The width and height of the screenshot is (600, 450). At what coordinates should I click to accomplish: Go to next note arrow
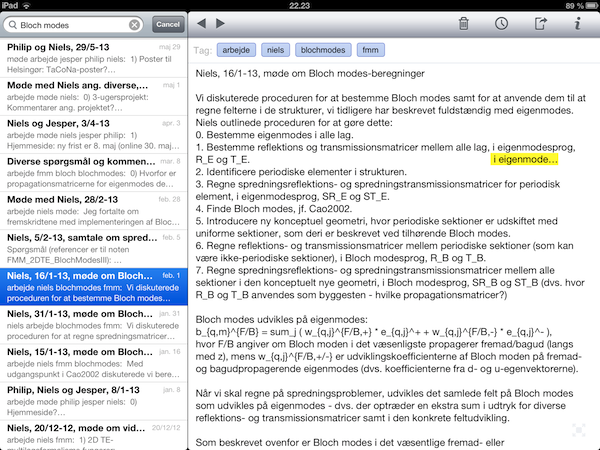[220, 23]
